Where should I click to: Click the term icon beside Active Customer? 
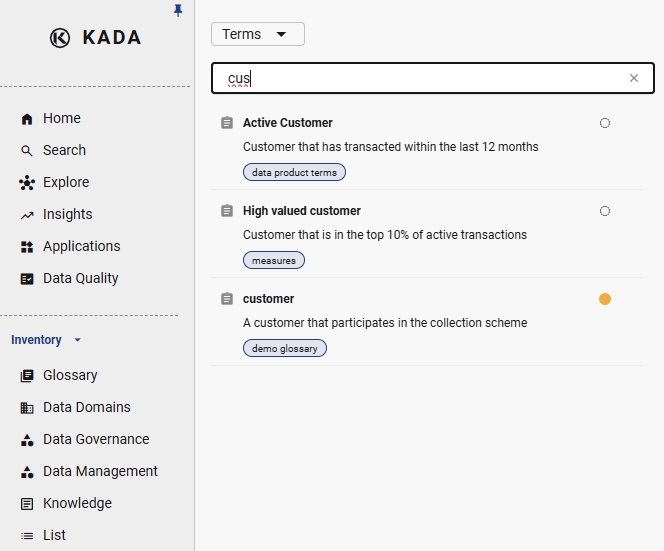click(x=227, y=123)
